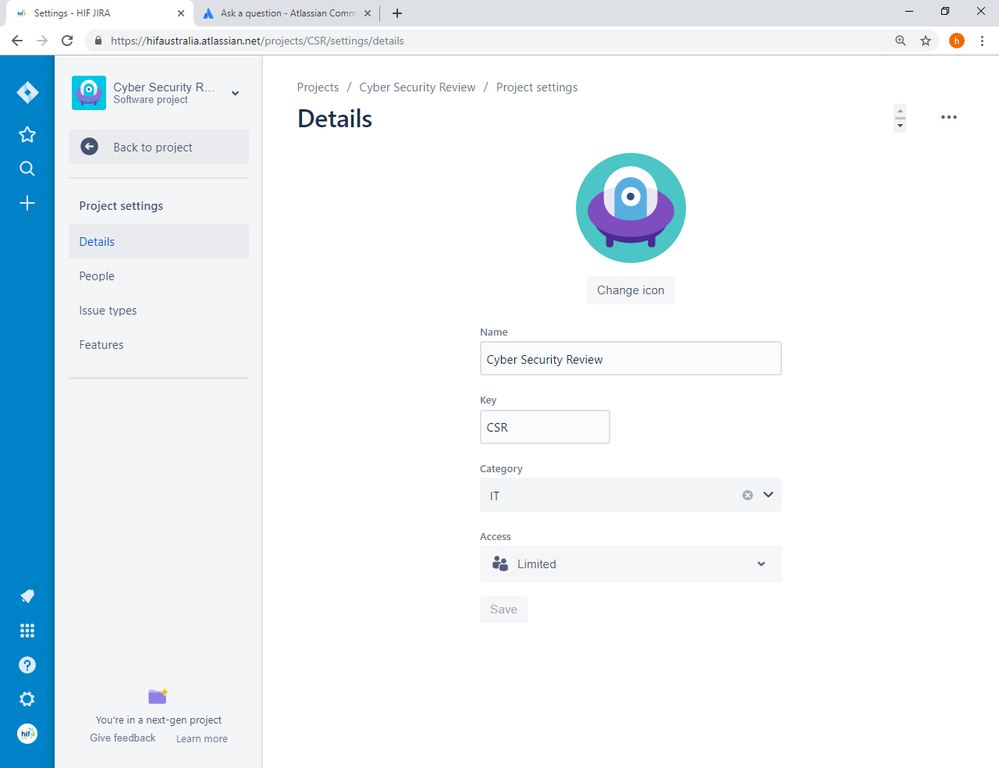The width and height of the screenshot is (999, 768).
Task: Click the Cyber Security project avatar in sidebar
Action: tap(89, 93)
